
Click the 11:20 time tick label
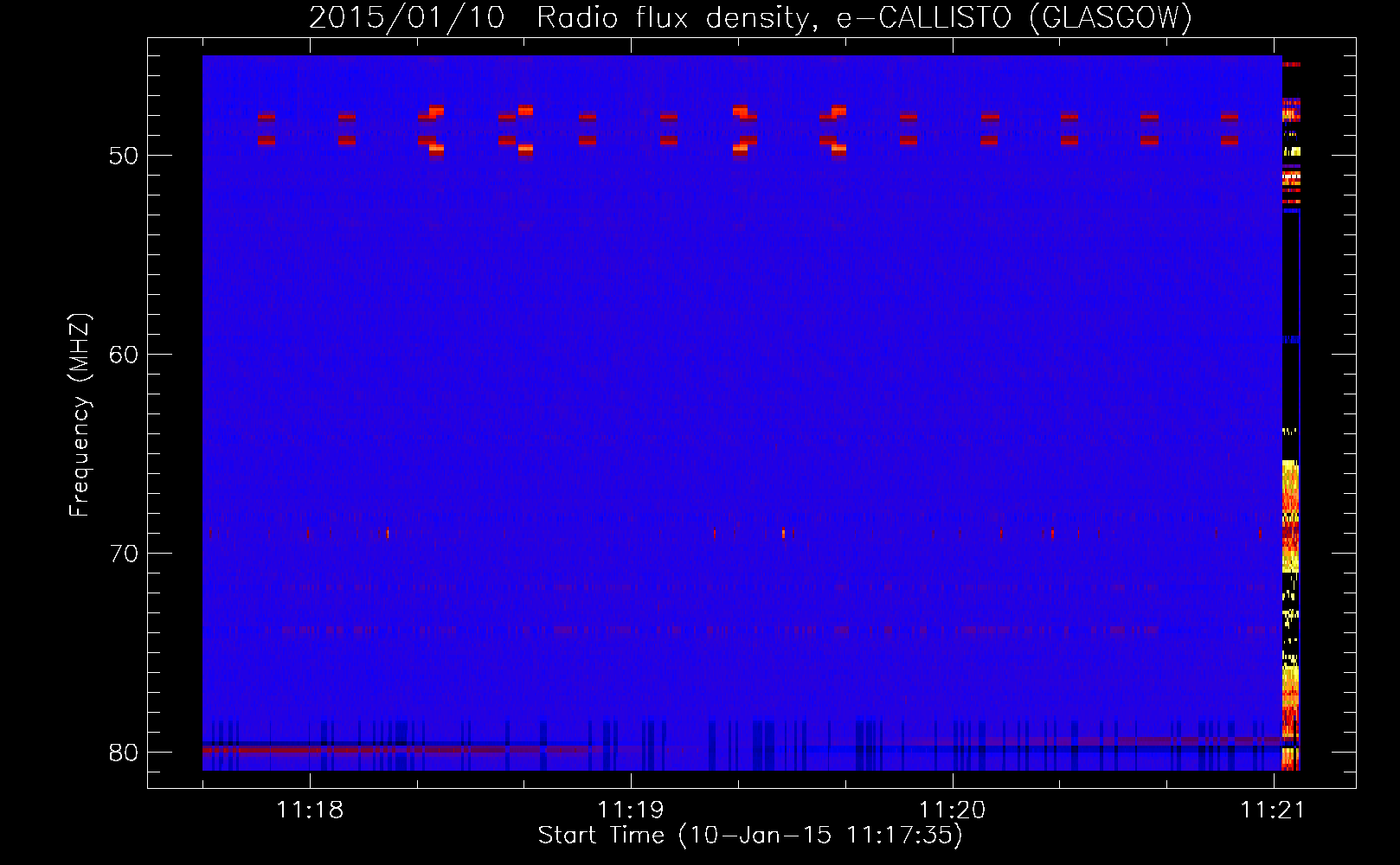(952, 810)
